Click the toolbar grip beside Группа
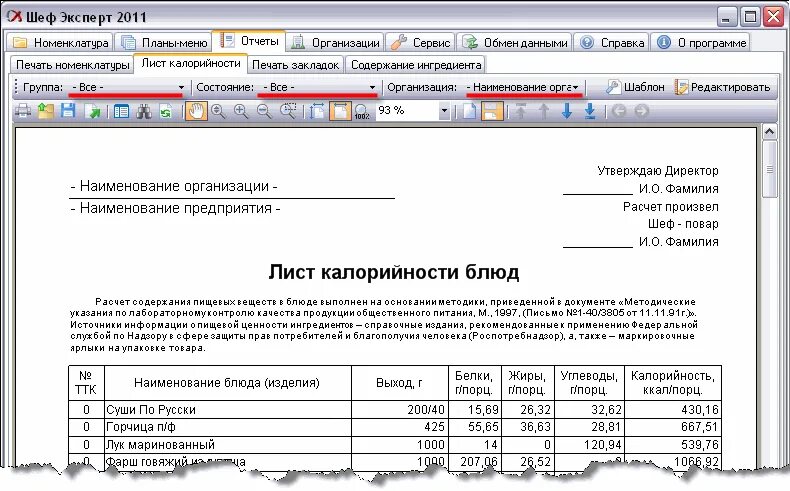This screenshot has height=491, width=790. 16,87
